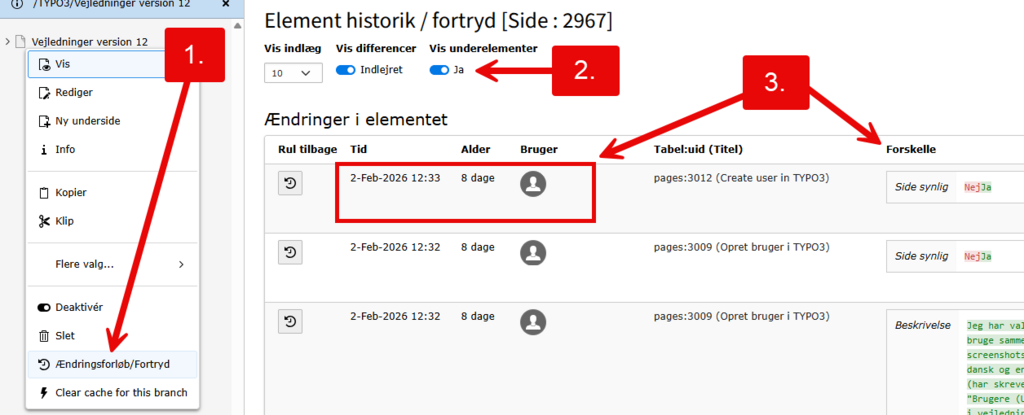Image resolution: width=1024 pixels, height=415 pixels.
Task: Click rollback icon for 12:33 entry
Action: [290, 183]
